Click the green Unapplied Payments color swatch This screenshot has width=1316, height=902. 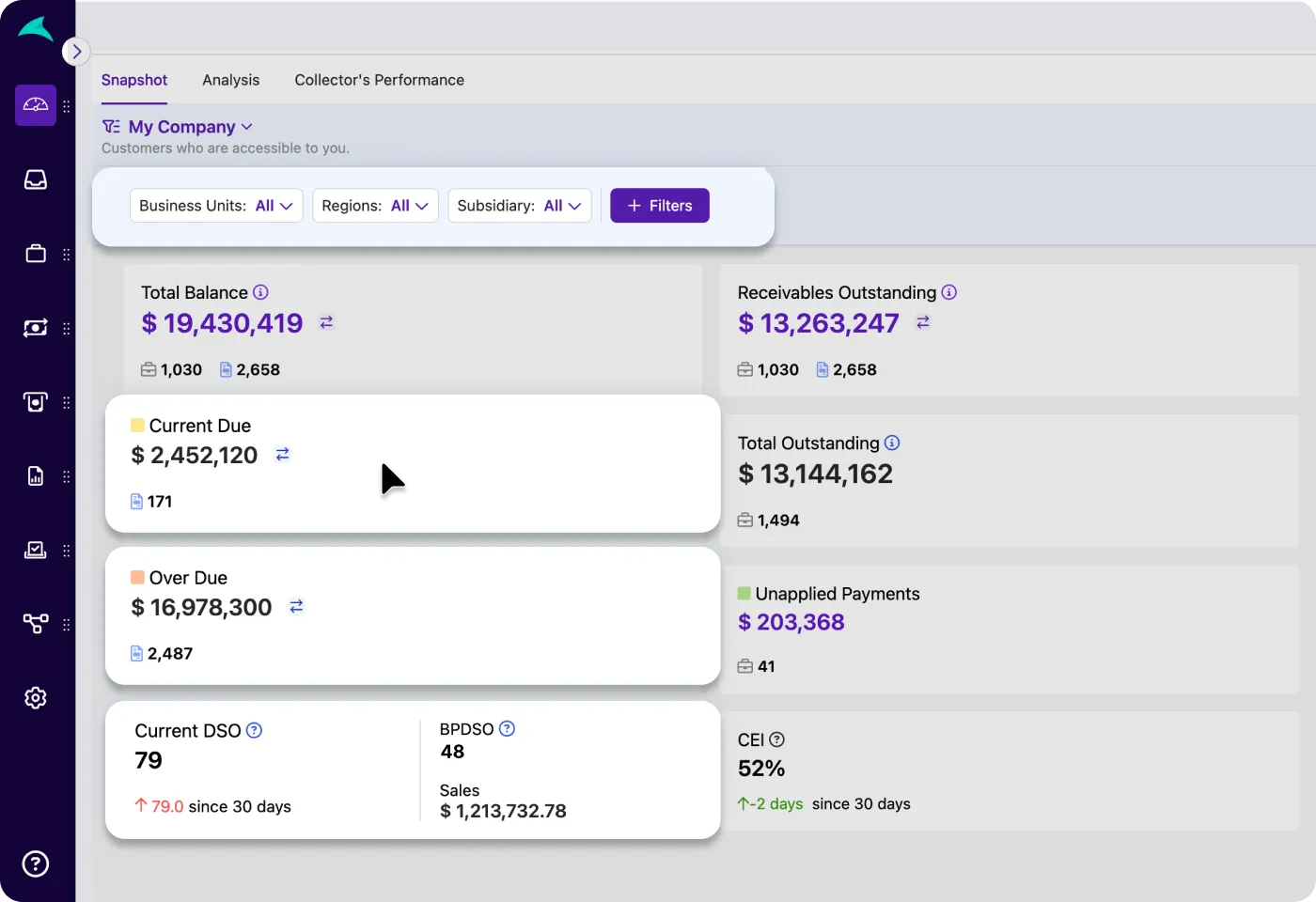pyautogui.click(x=744, y=593)
